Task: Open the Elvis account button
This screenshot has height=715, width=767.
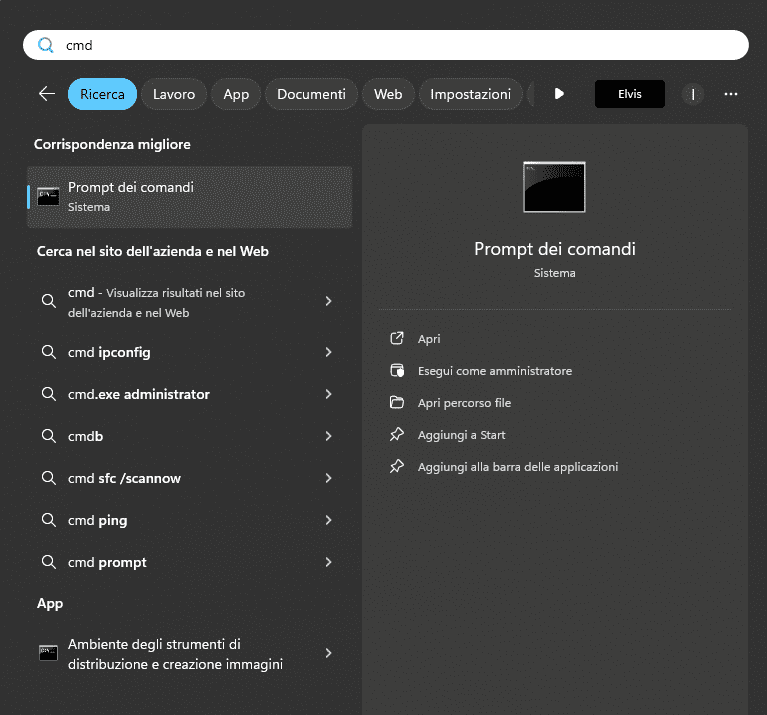Action: 629,94
